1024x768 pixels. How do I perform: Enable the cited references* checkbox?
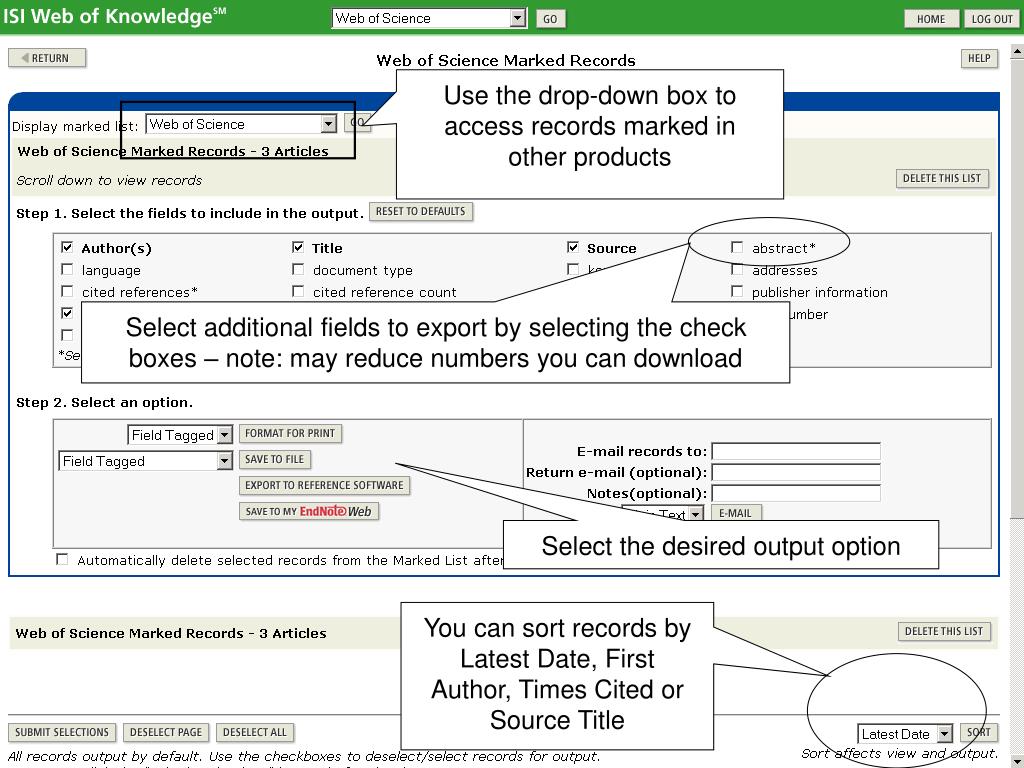point(67,291)
